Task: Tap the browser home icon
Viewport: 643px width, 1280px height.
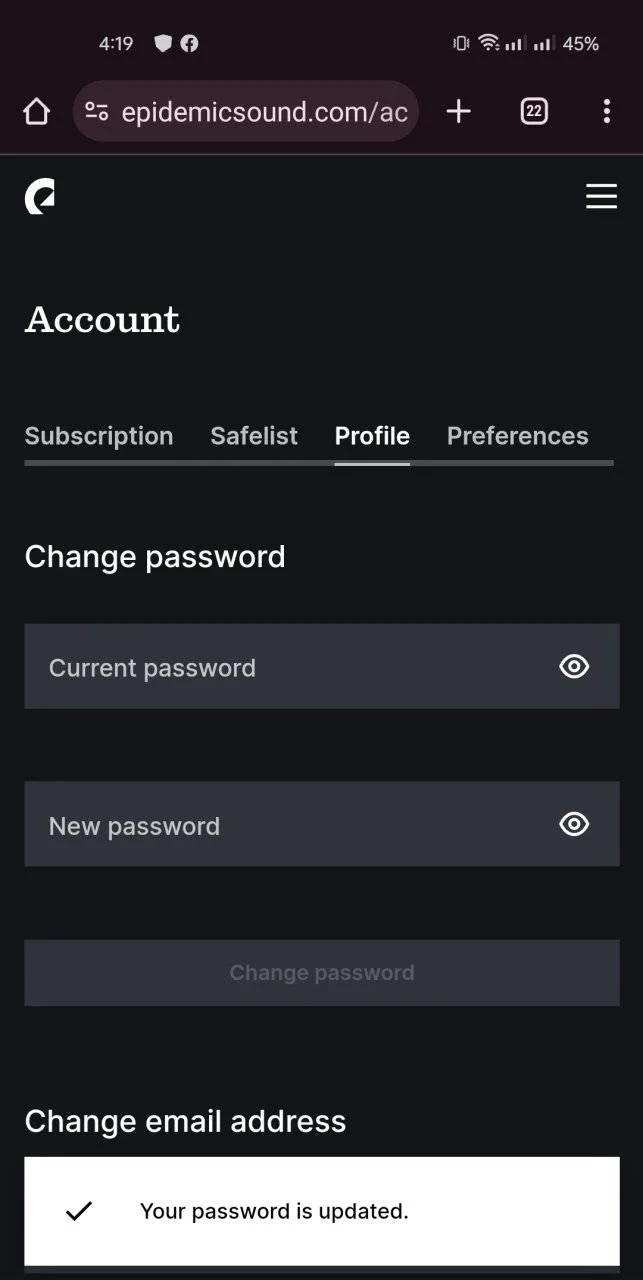Action: pos(36,111)
